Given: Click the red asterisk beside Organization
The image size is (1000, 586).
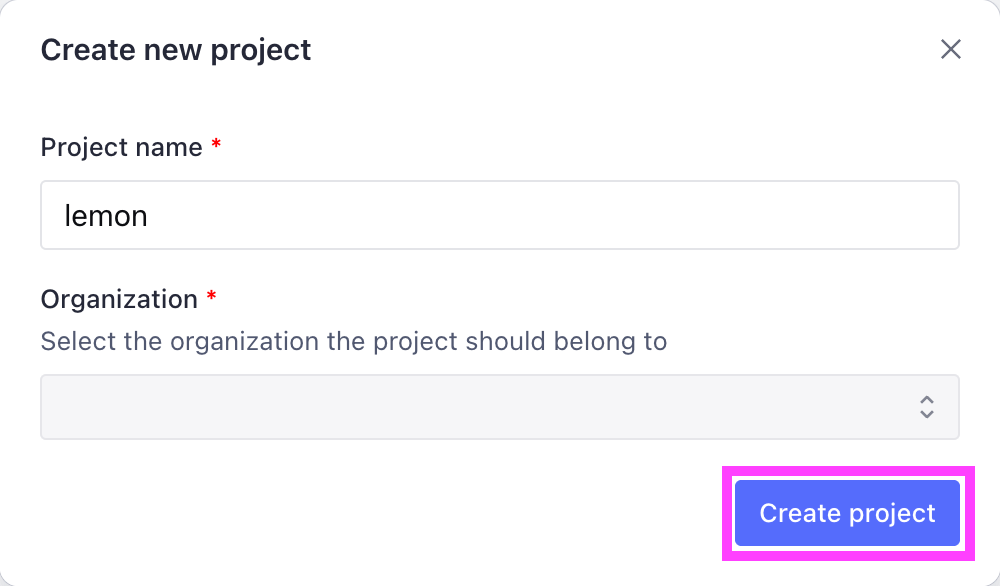Looking at the screenshot, I should click(x=212, y=296).
